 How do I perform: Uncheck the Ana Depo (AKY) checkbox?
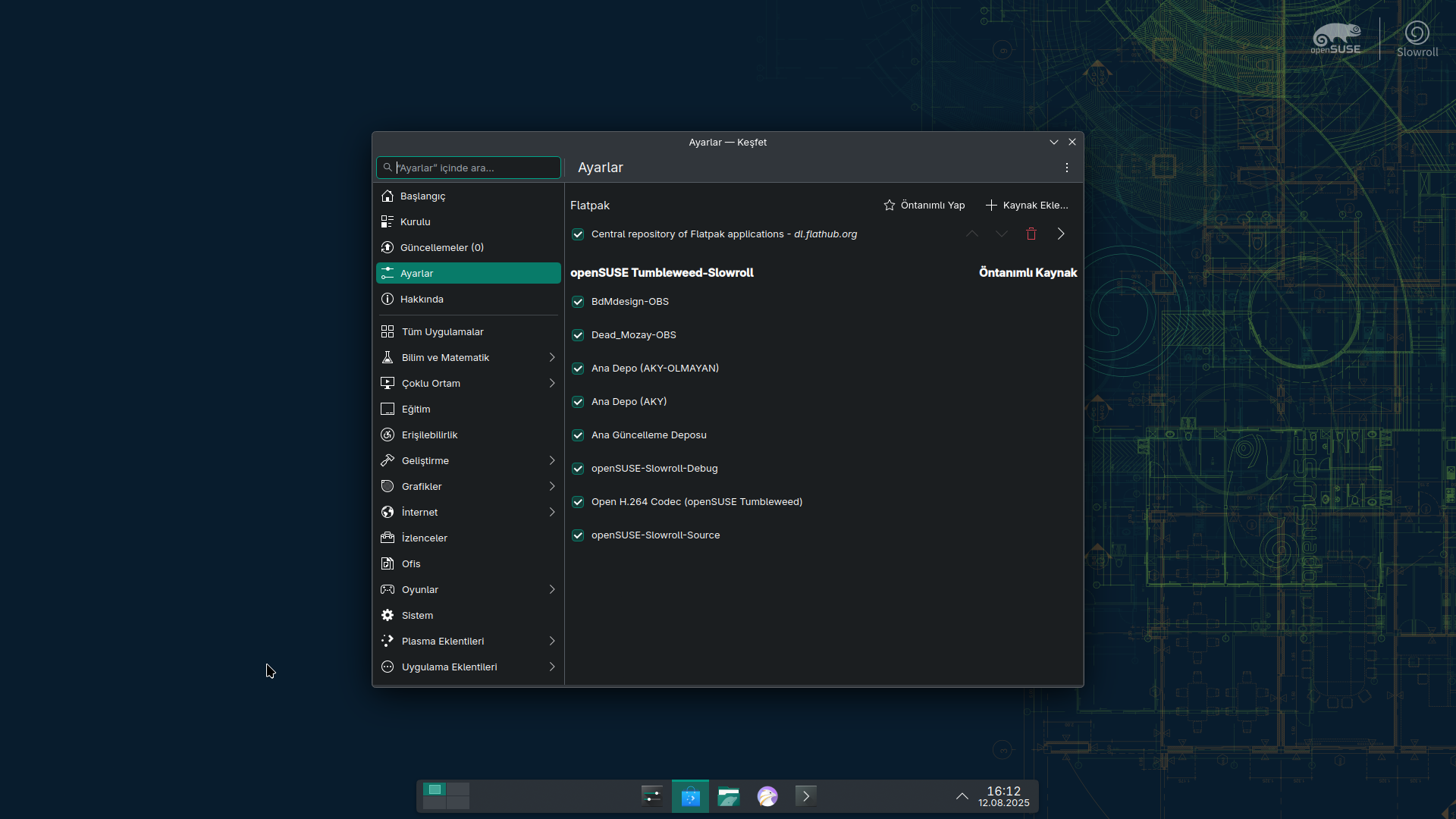click(x=578, y=402)
